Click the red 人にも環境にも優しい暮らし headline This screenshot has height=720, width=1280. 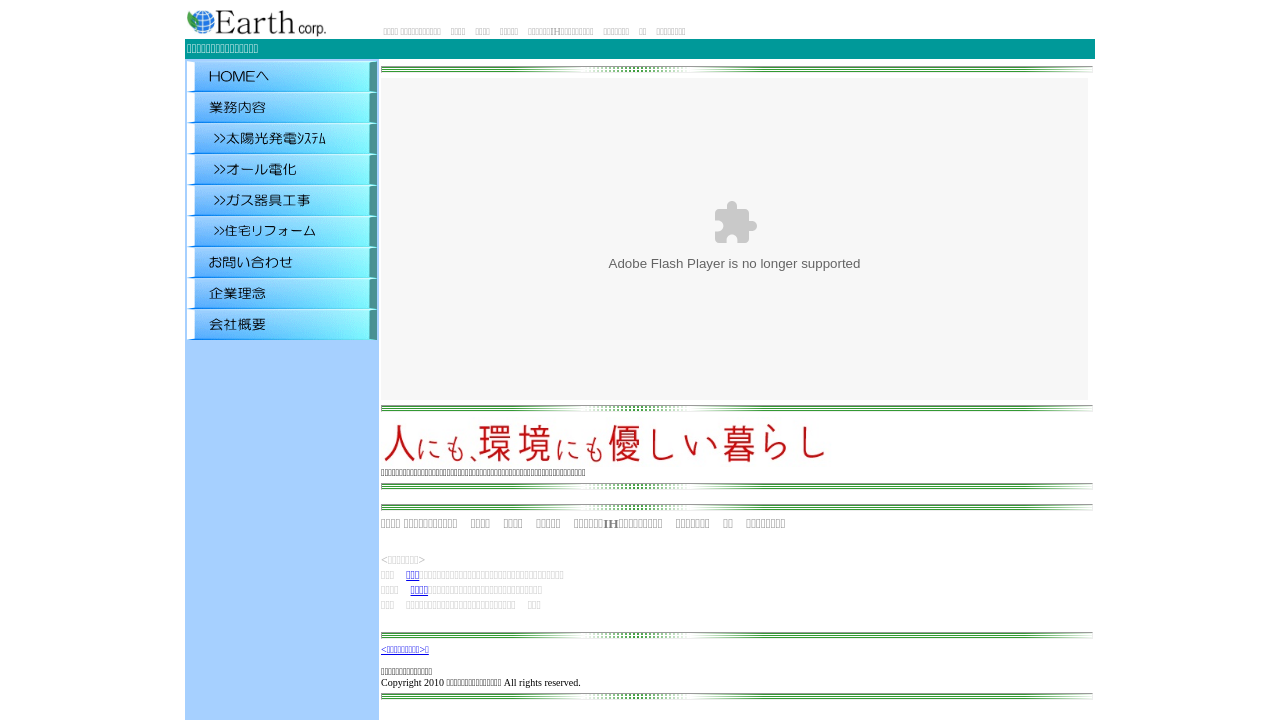click(604, 443)
